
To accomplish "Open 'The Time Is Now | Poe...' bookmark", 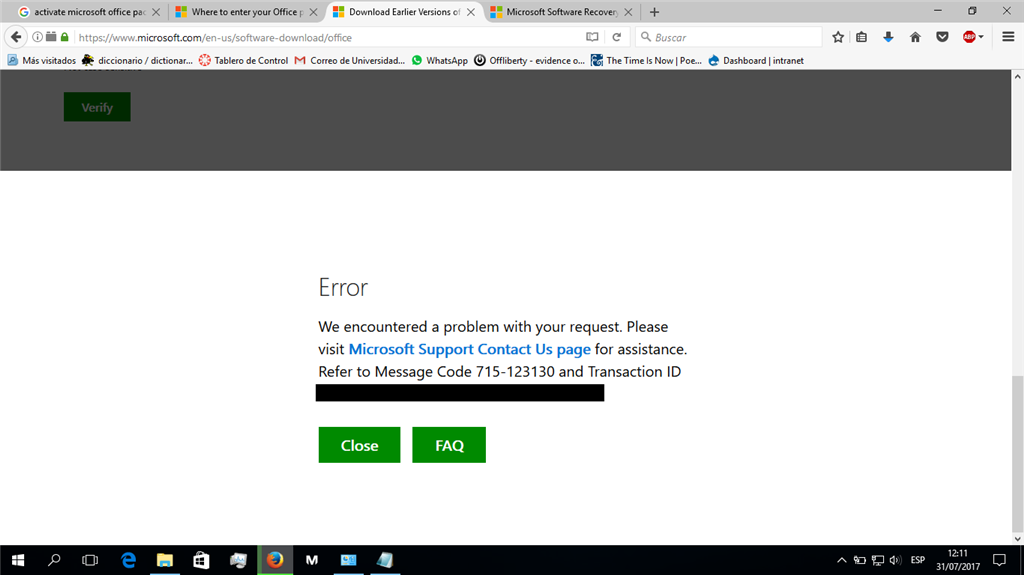I will (x=646, y=60).
